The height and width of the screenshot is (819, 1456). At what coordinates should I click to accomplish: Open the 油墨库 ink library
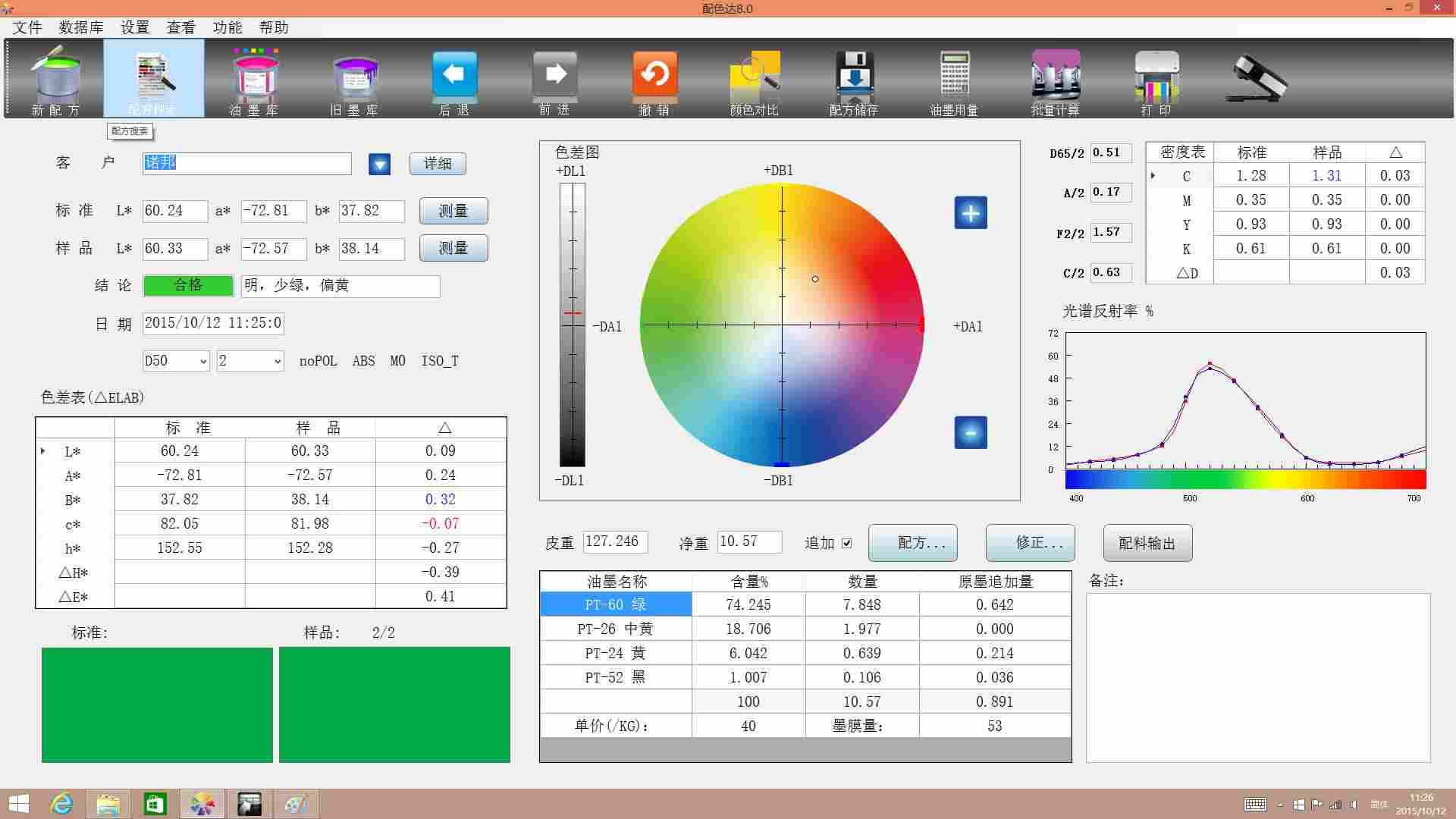click(254, 80)
